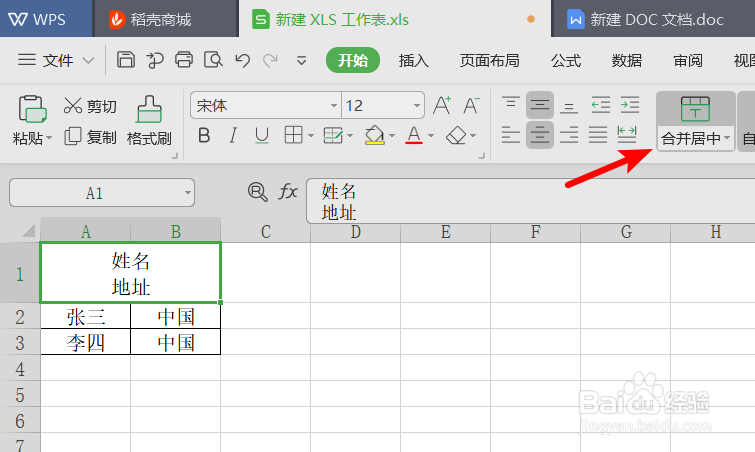Click row header 4
This screenshot has width=755, height=452.
(20, 369)
